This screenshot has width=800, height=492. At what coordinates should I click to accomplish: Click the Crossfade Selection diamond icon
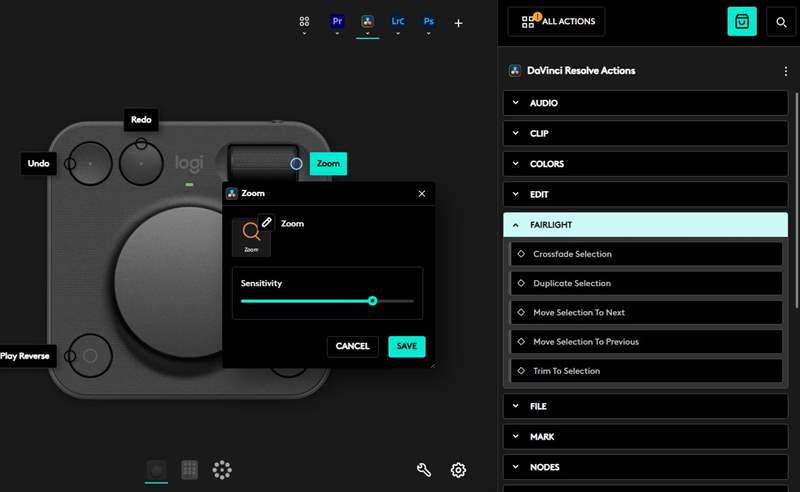click(x=521, y=254)
